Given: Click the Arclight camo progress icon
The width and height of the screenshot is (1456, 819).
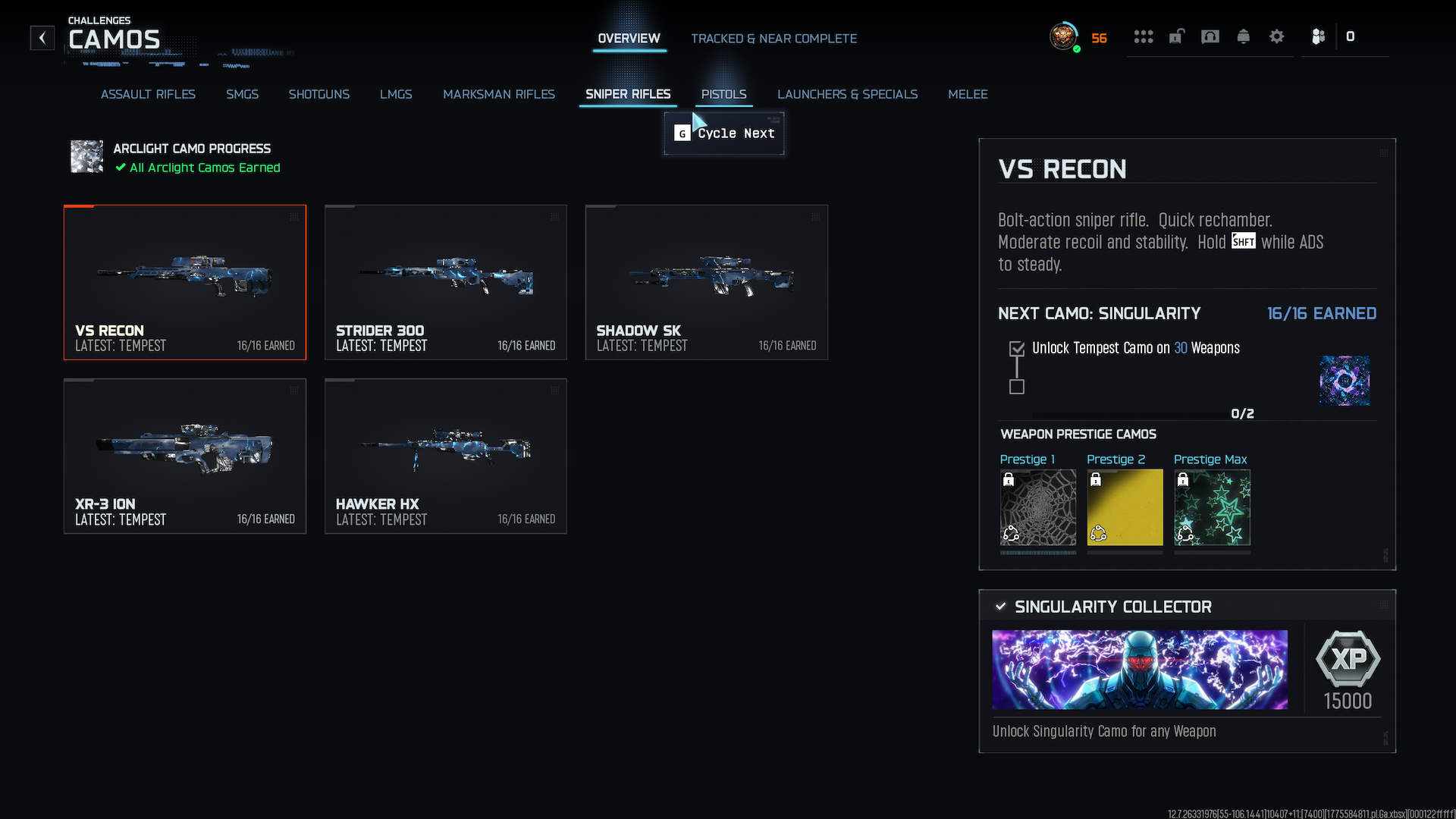Looking at the screenshot, I should point(86,156).
